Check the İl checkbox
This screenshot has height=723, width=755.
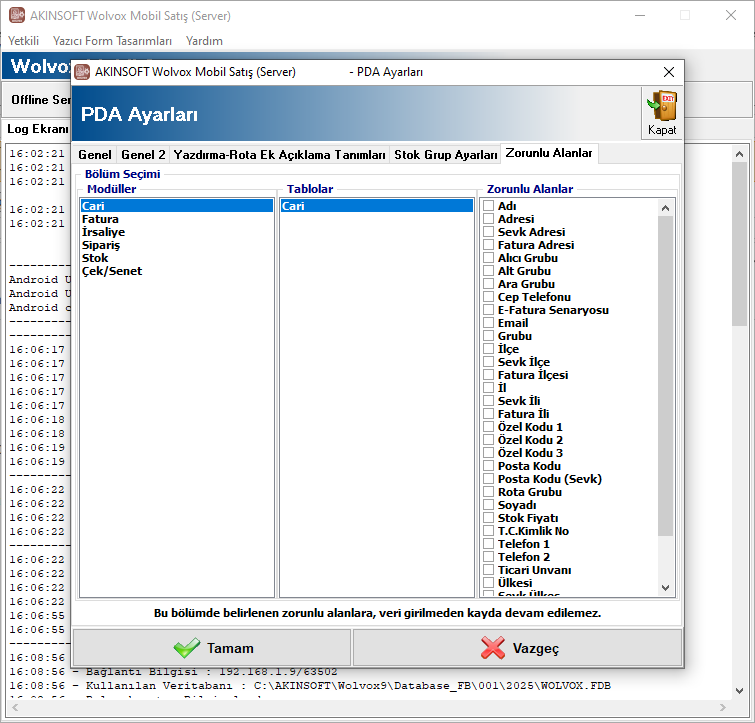pos(488,387)
